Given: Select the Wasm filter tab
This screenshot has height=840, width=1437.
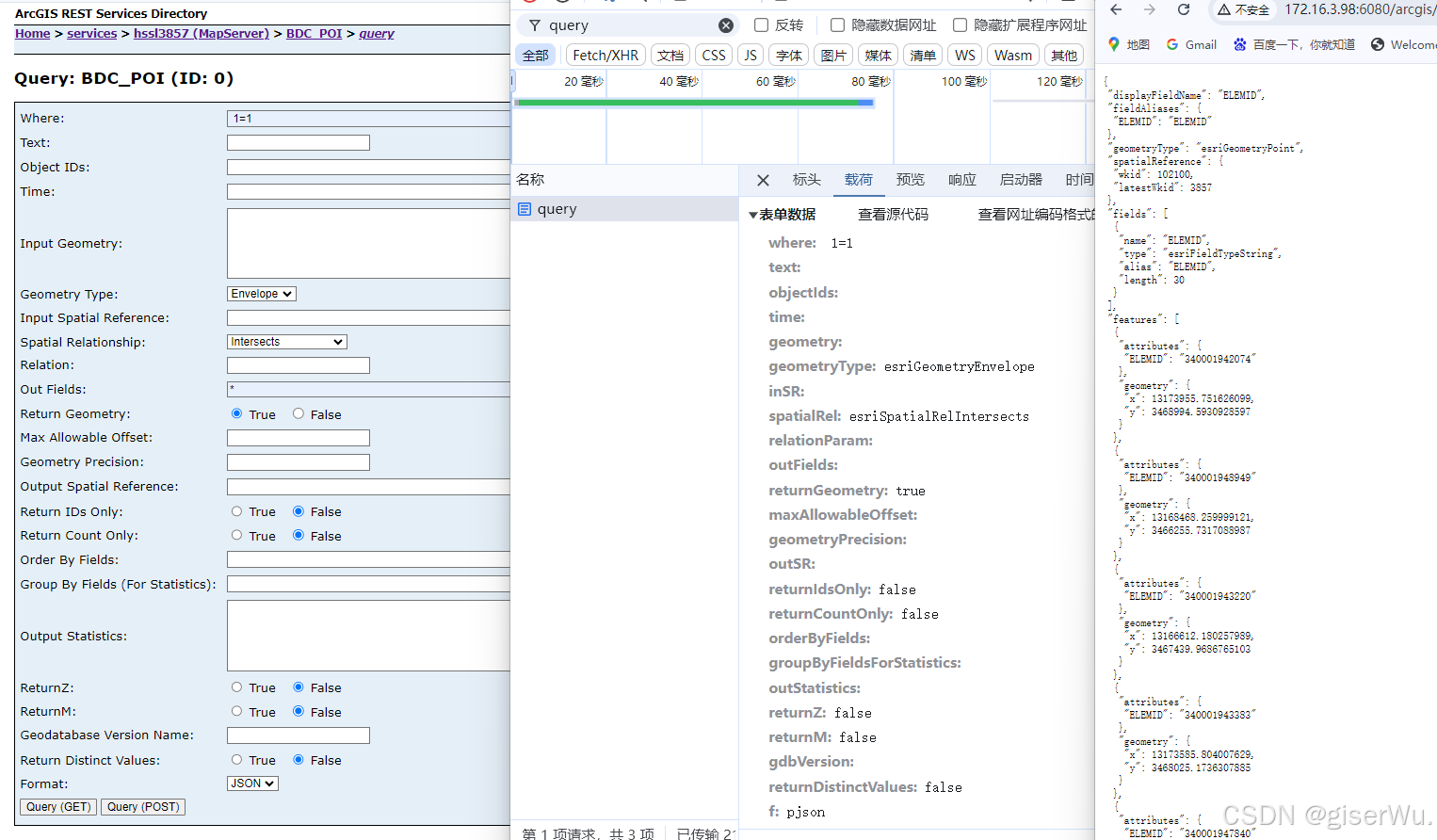Looking at the screenshot, I should pyautogui.click(x=1013, y=56).
